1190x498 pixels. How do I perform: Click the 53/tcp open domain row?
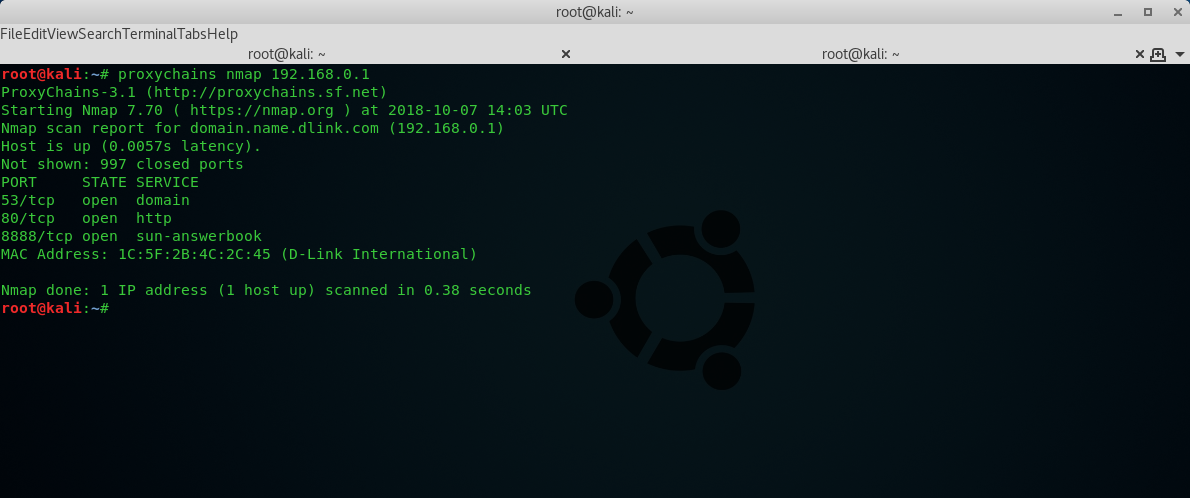coord(95,200)
